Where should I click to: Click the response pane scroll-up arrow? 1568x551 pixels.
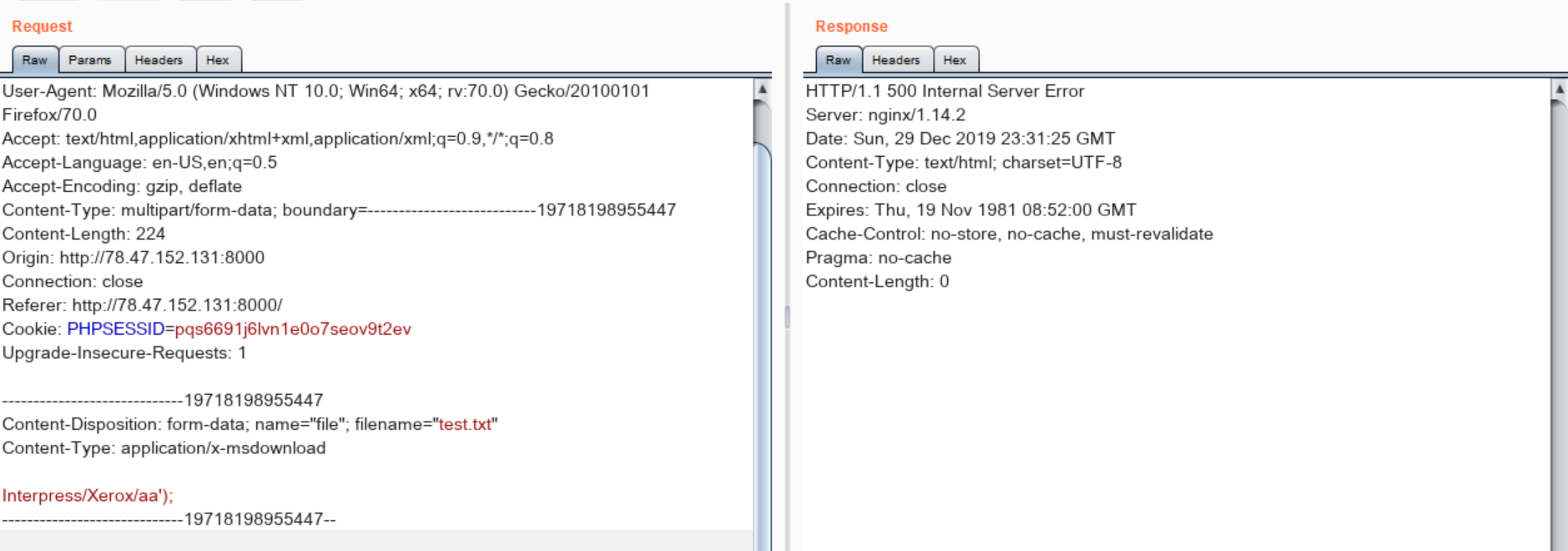click(x=1559, y=88)
